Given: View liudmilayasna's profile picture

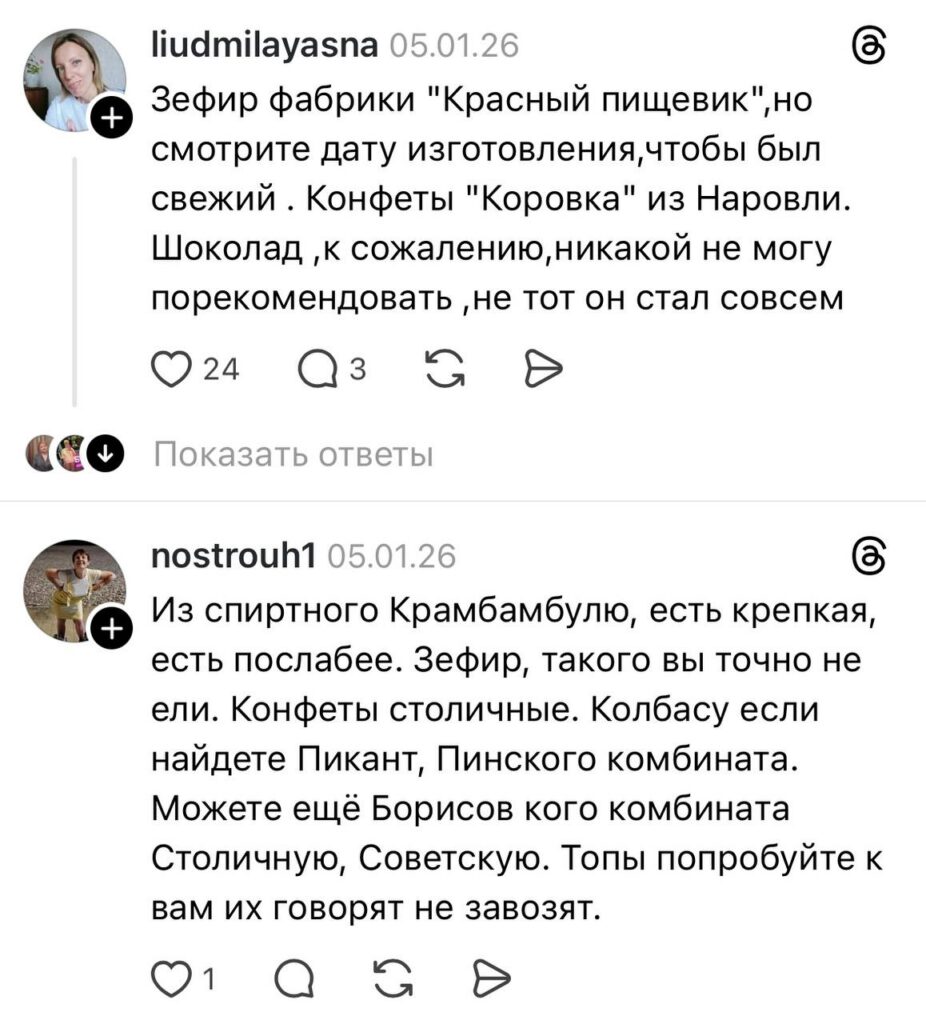Looking at the screenshot, I should (73, 80).
